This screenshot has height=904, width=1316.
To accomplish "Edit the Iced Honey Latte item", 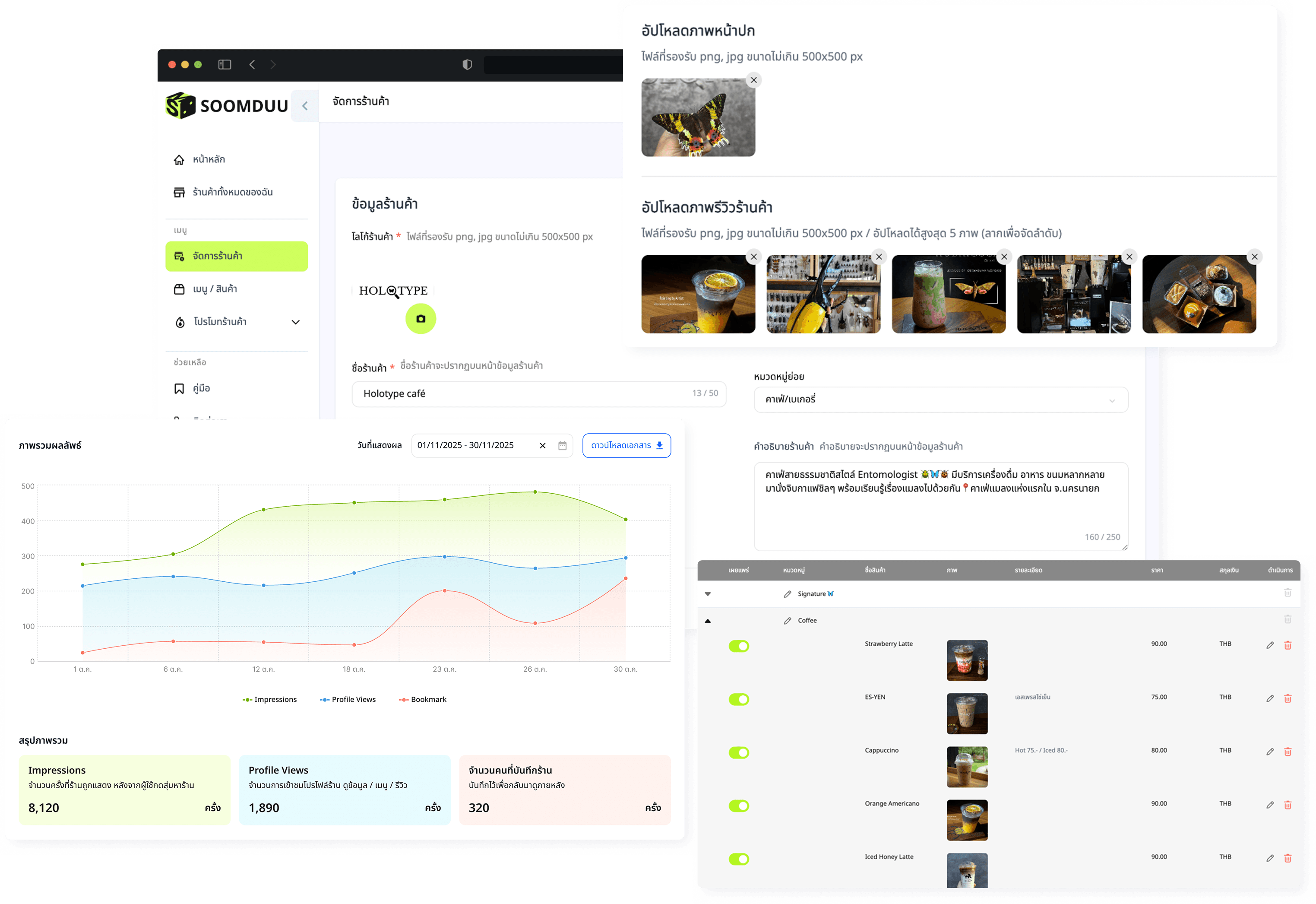I will click(1269, 858).
